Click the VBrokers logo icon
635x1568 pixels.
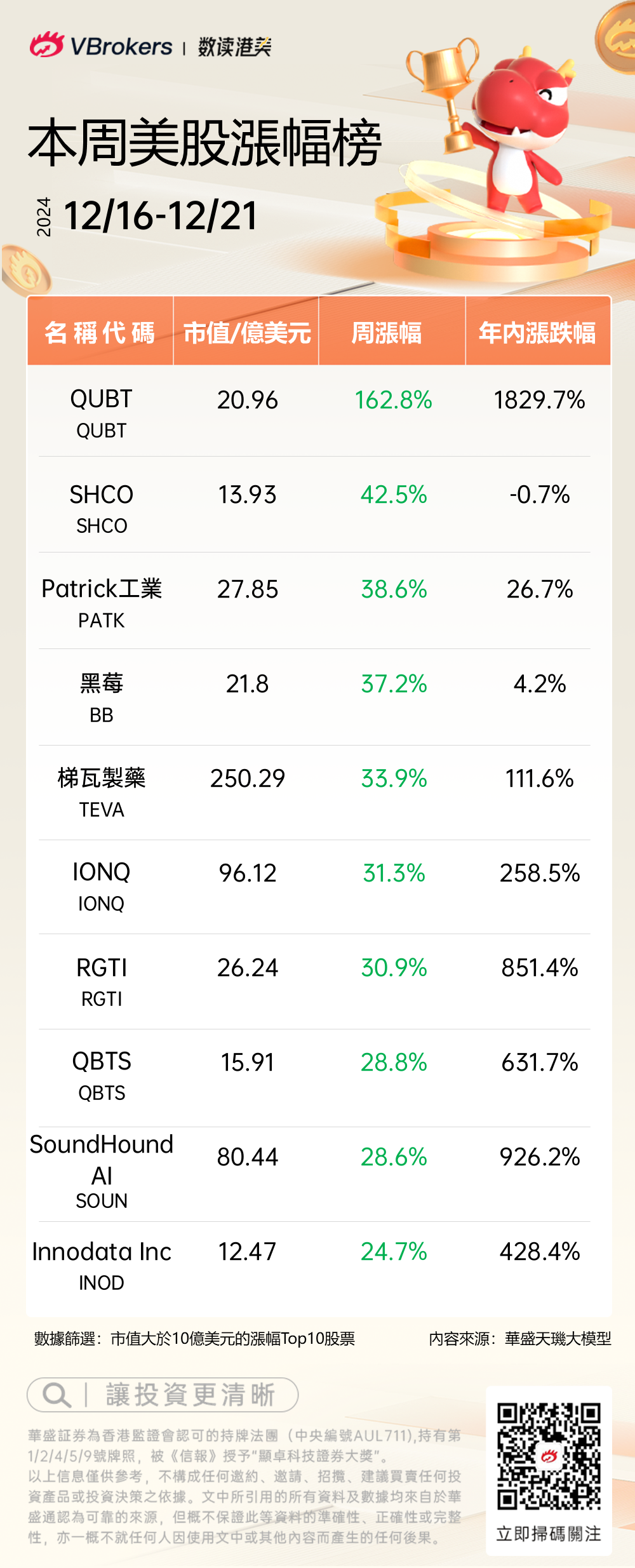tap(46, 45)
